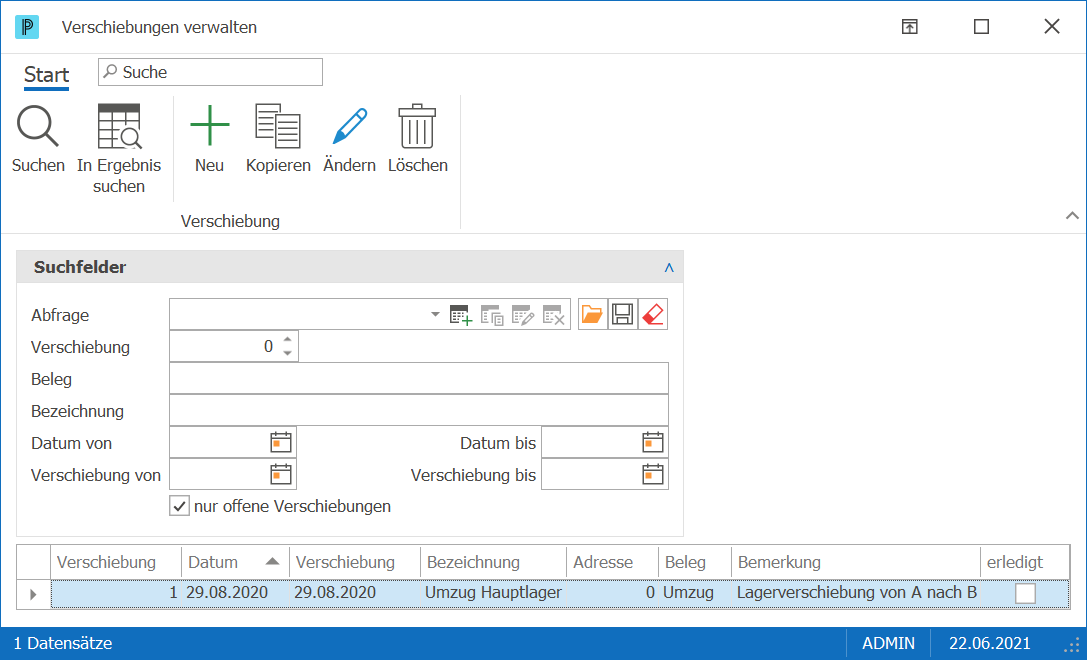Sort by the Bezeichnung column header
This screenshot has height=660, width=1087.
(493, 562)
